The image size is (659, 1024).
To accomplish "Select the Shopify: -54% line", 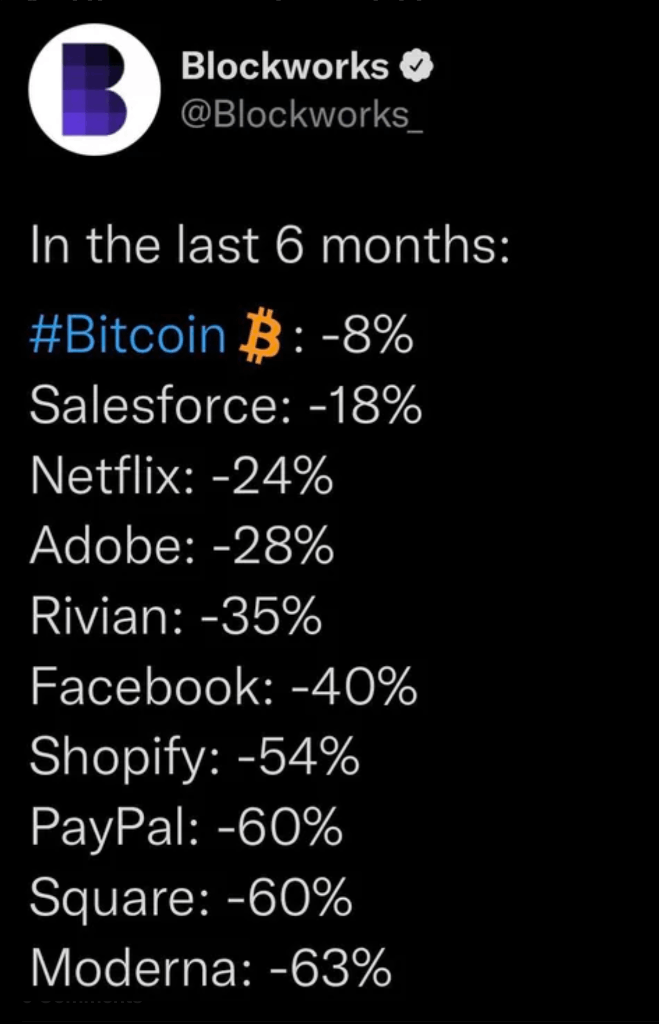I will [x=195, y=758].
